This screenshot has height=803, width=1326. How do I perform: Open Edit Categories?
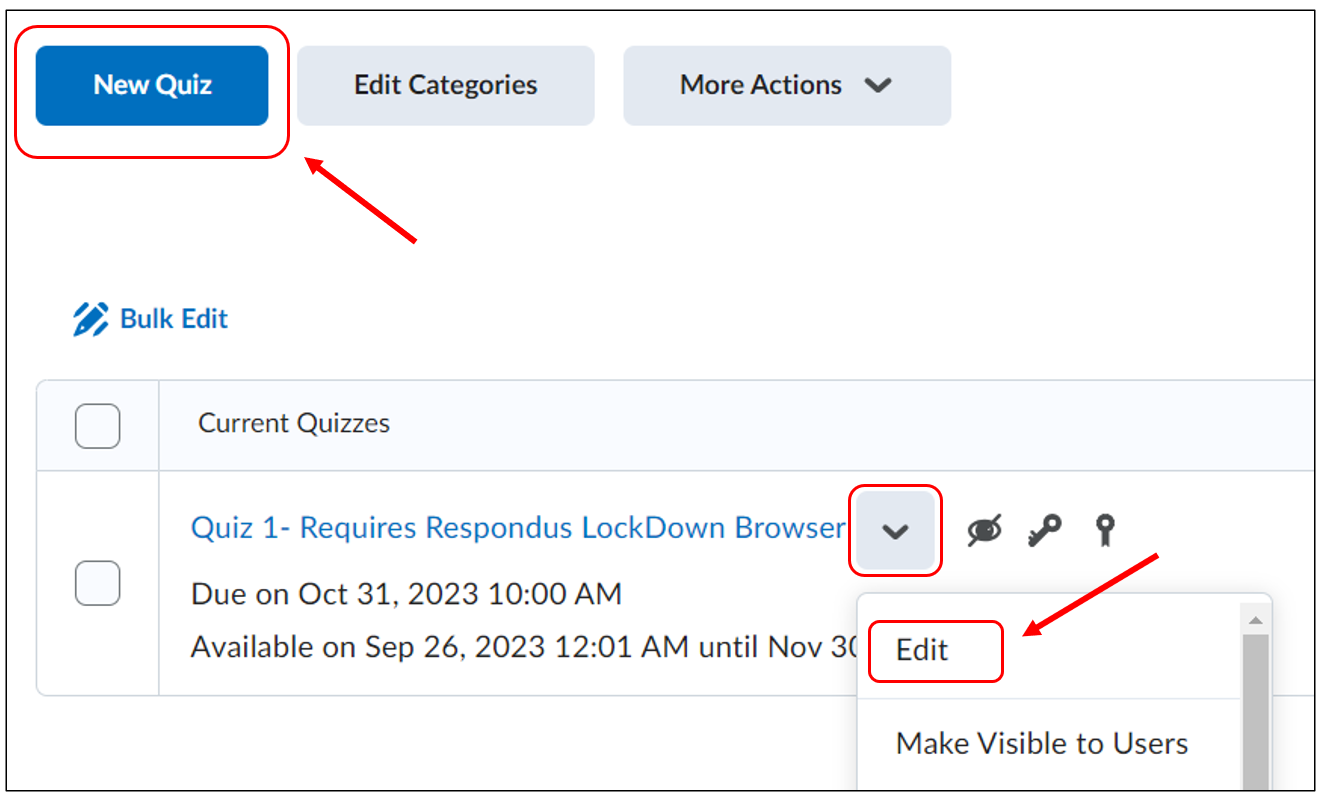point(445,86)
